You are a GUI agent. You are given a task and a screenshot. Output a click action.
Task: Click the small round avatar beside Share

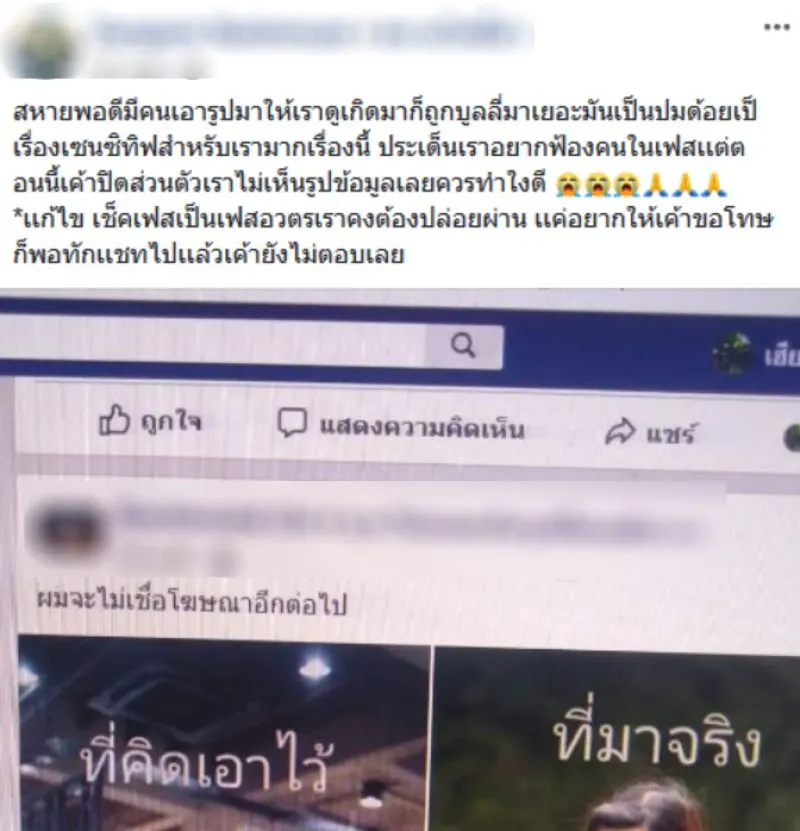792,438
